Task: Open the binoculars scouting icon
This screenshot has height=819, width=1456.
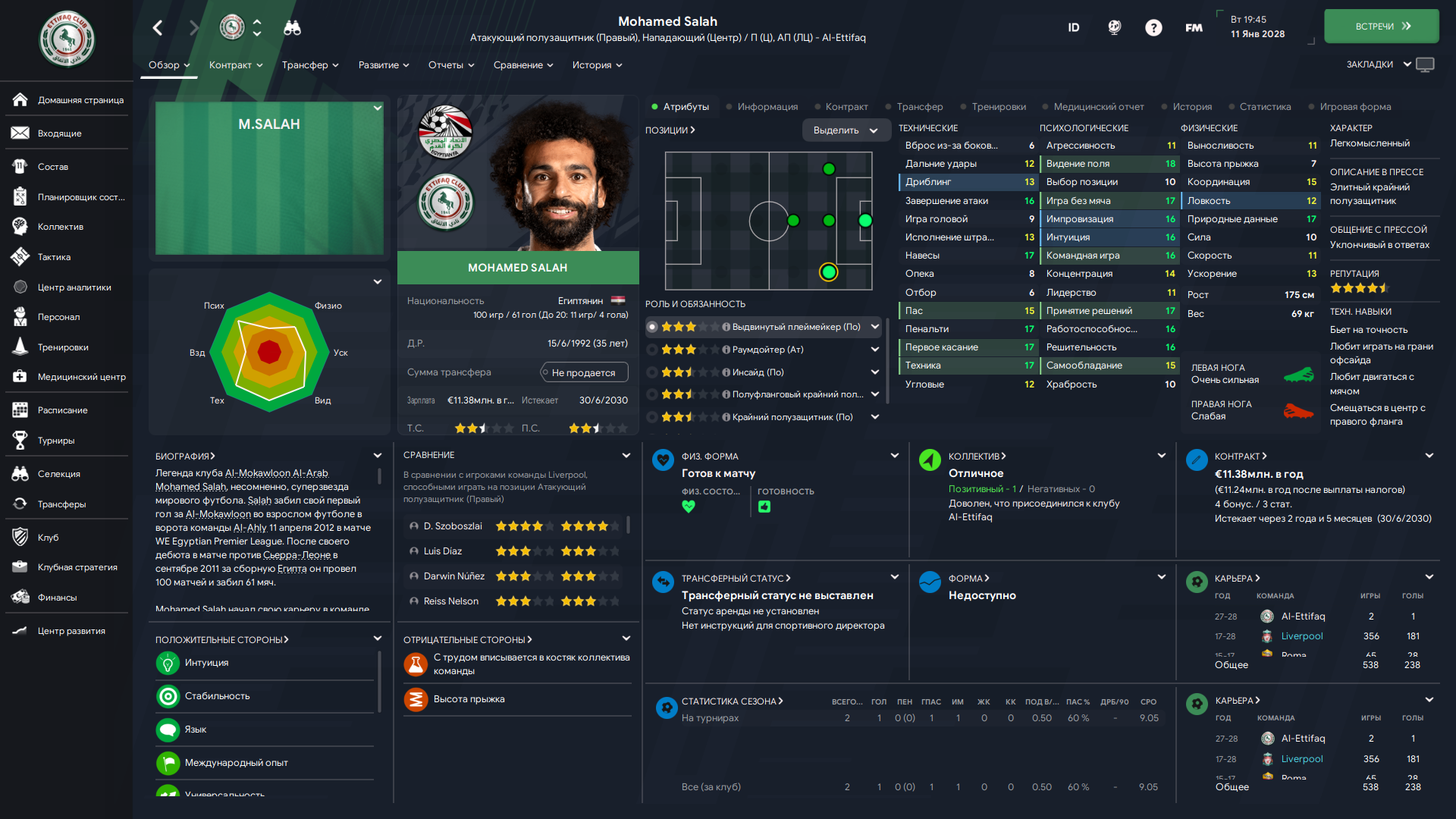Action: click(292, 28)
